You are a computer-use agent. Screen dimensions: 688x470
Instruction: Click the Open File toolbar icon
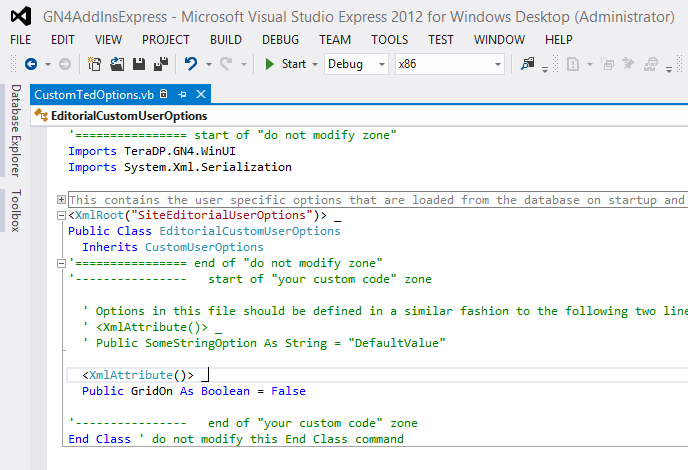click(117, 64)
